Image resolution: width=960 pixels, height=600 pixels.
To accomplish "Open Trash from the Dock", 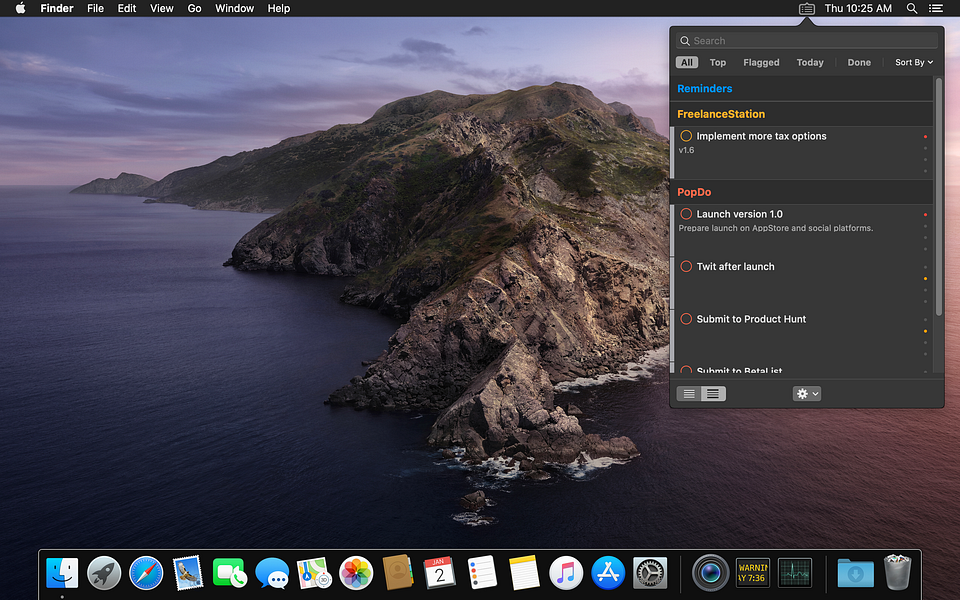I will 898,572.
